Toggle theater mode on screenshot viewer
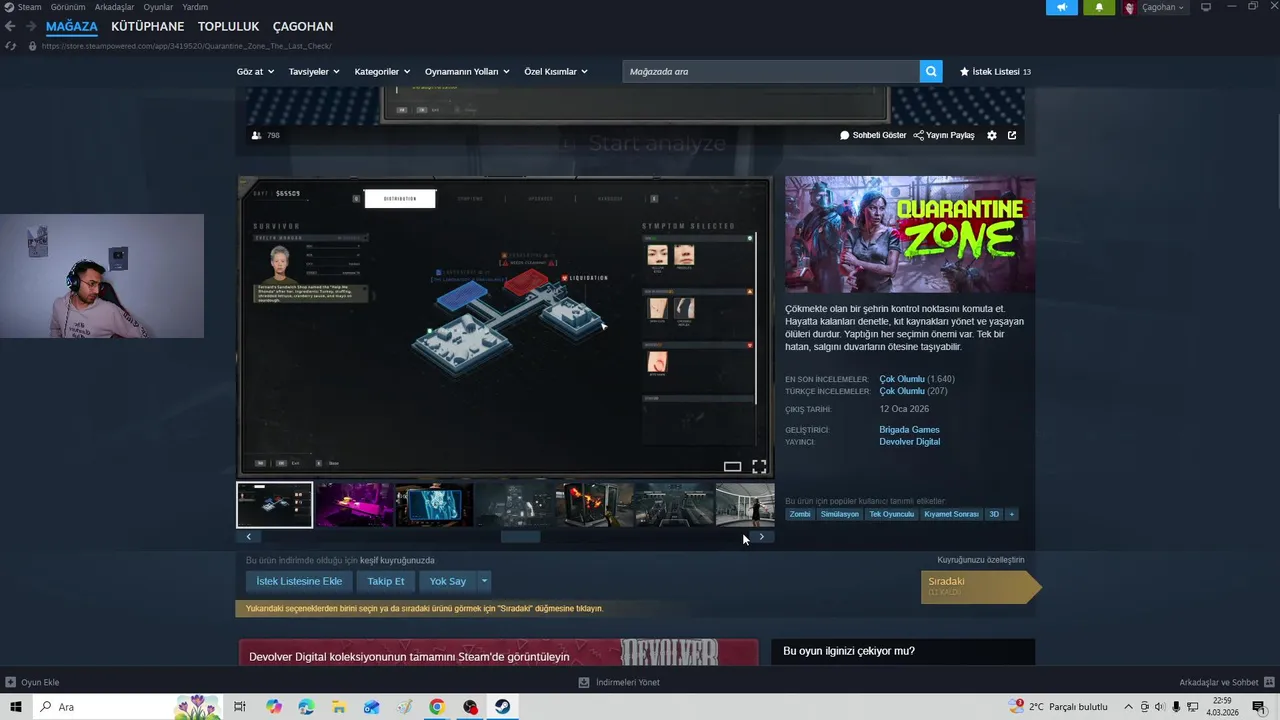This screenshot has height=720, width=1280. point(732,467)
